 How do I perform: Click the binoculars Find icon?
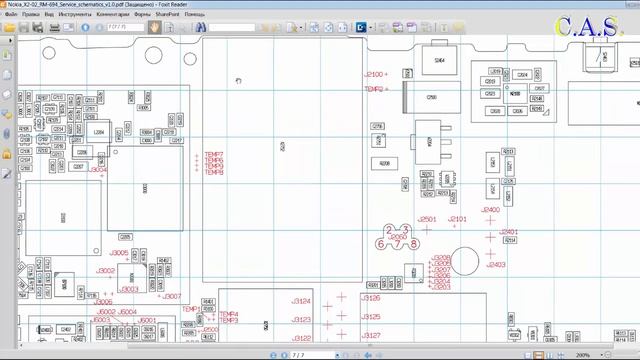pyautogui.click(x=200, y=27)
